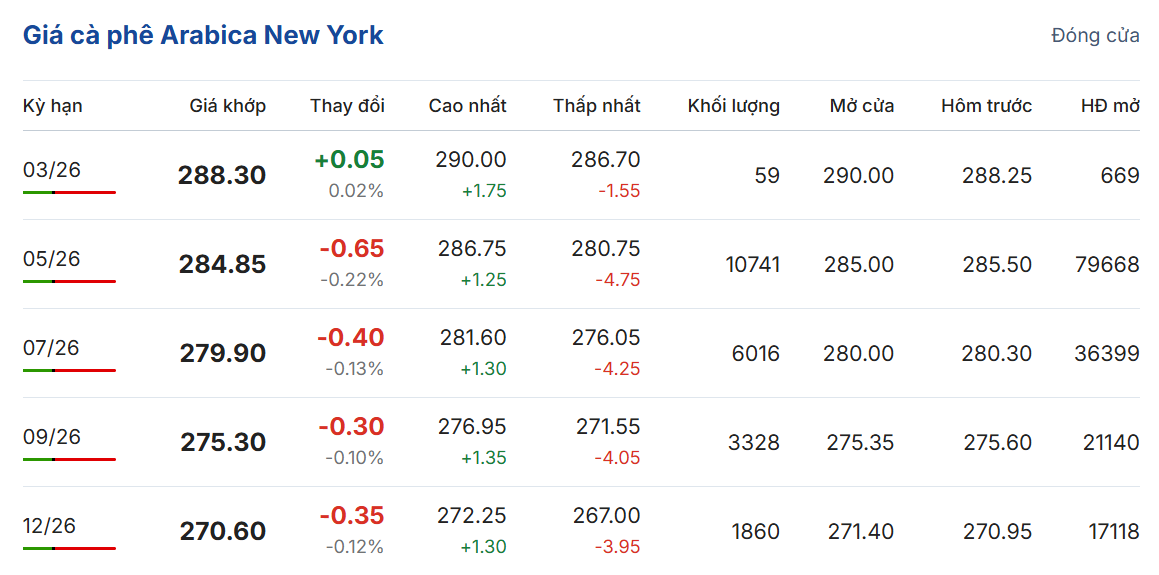Select the 'Kỳ hạn' column header
The image size is (1159, 575).
[53, 106]
